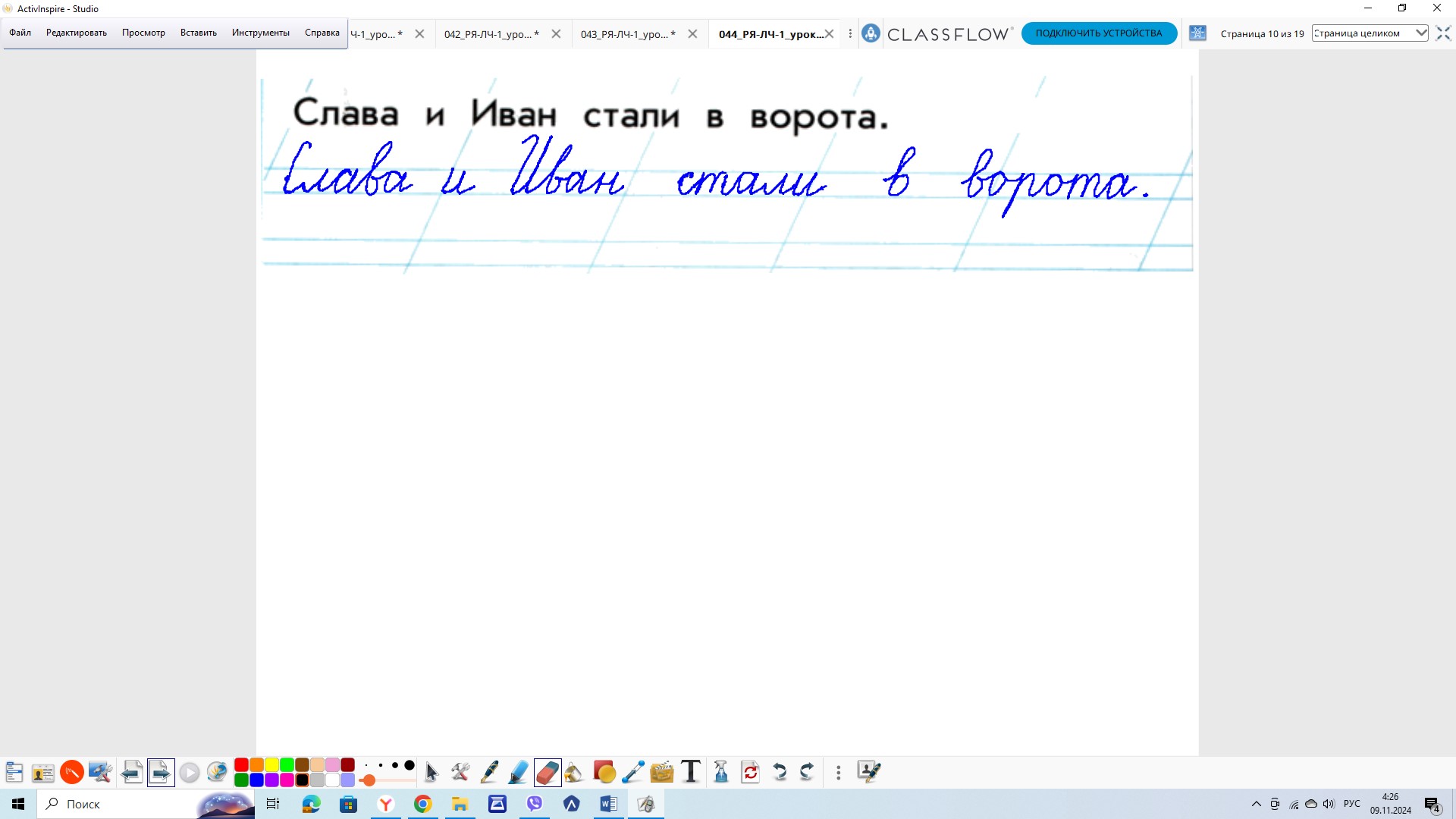Click ПОДКЛЮЧИТЬ УСТРОЙСТВА button
1456x819 pixels.
coord(1099,33)
